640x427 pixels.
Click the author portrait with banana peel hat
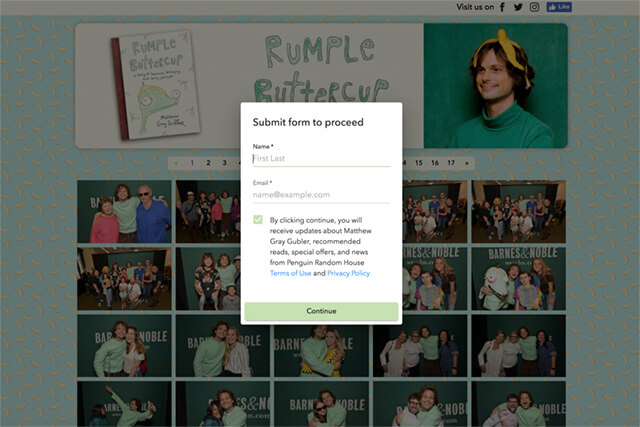point(494,85)
